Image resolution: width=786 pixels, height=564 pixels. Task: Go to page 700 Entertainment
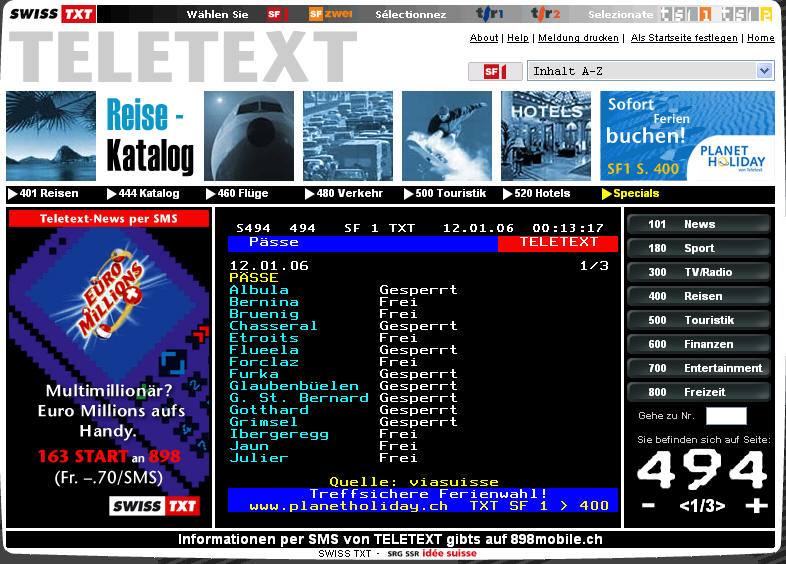(x=698, y=368)
